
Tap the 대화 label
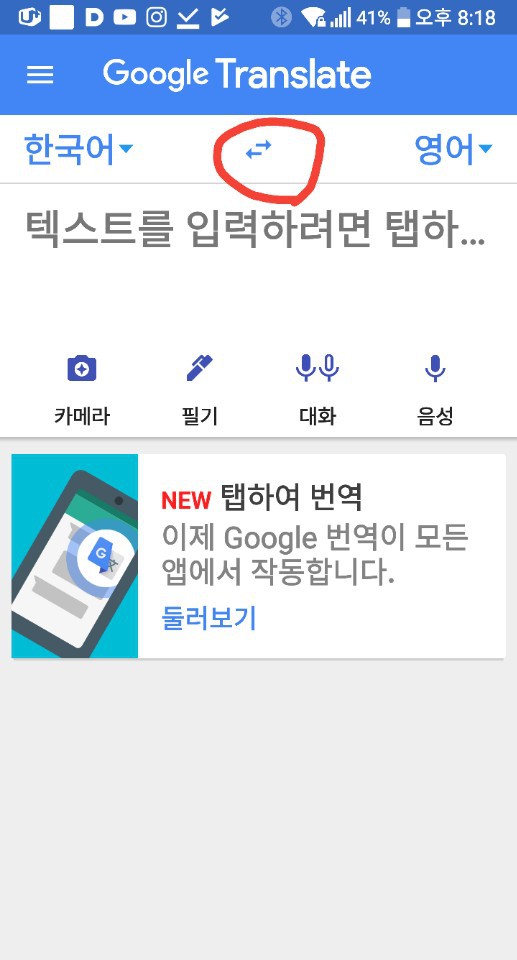point(317,416)
